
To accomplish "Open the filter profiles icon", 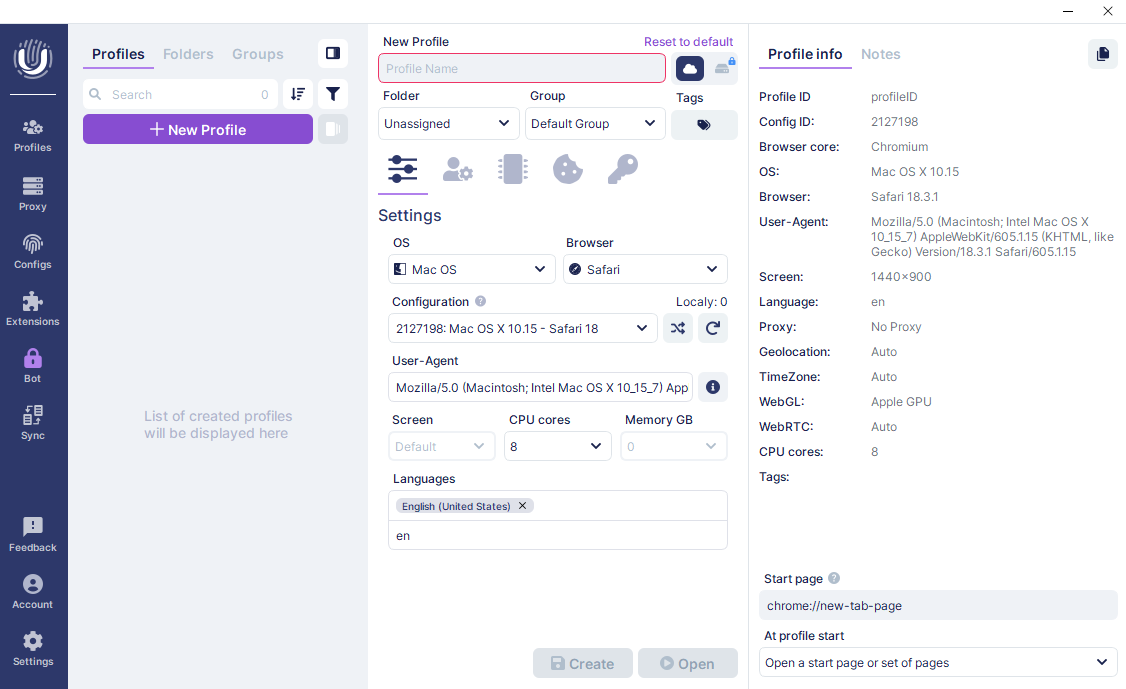I will pos(333,94).
